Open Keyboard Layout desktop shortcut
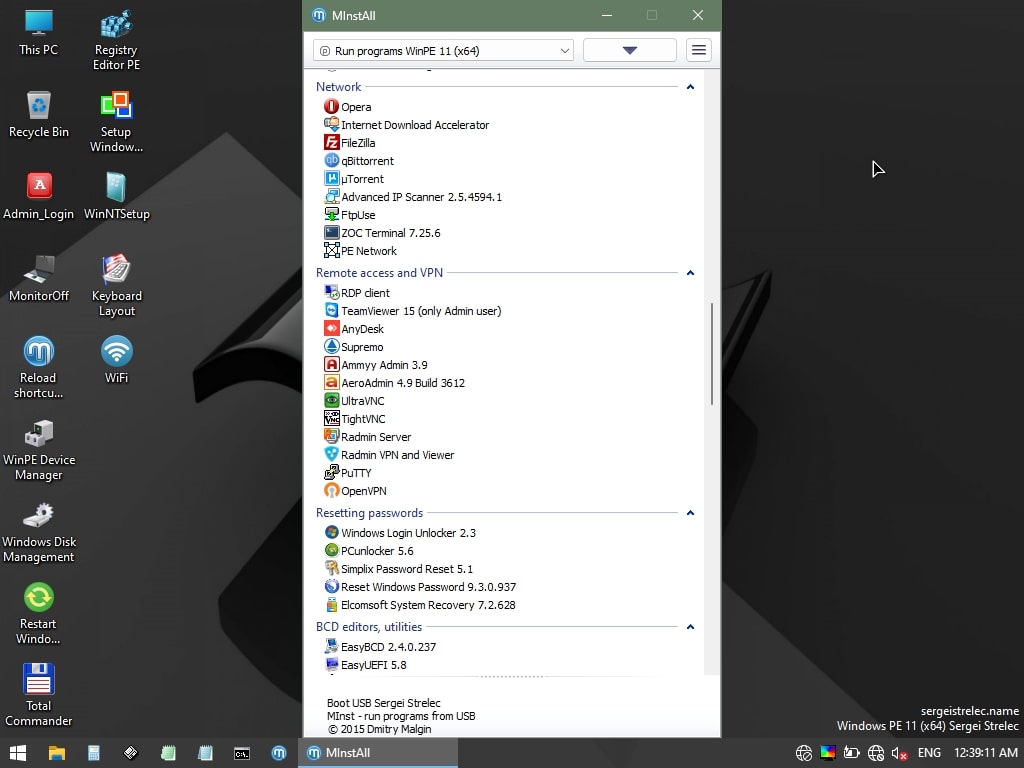The height and width of the screenshot is (768, 1024). [116, 286]
